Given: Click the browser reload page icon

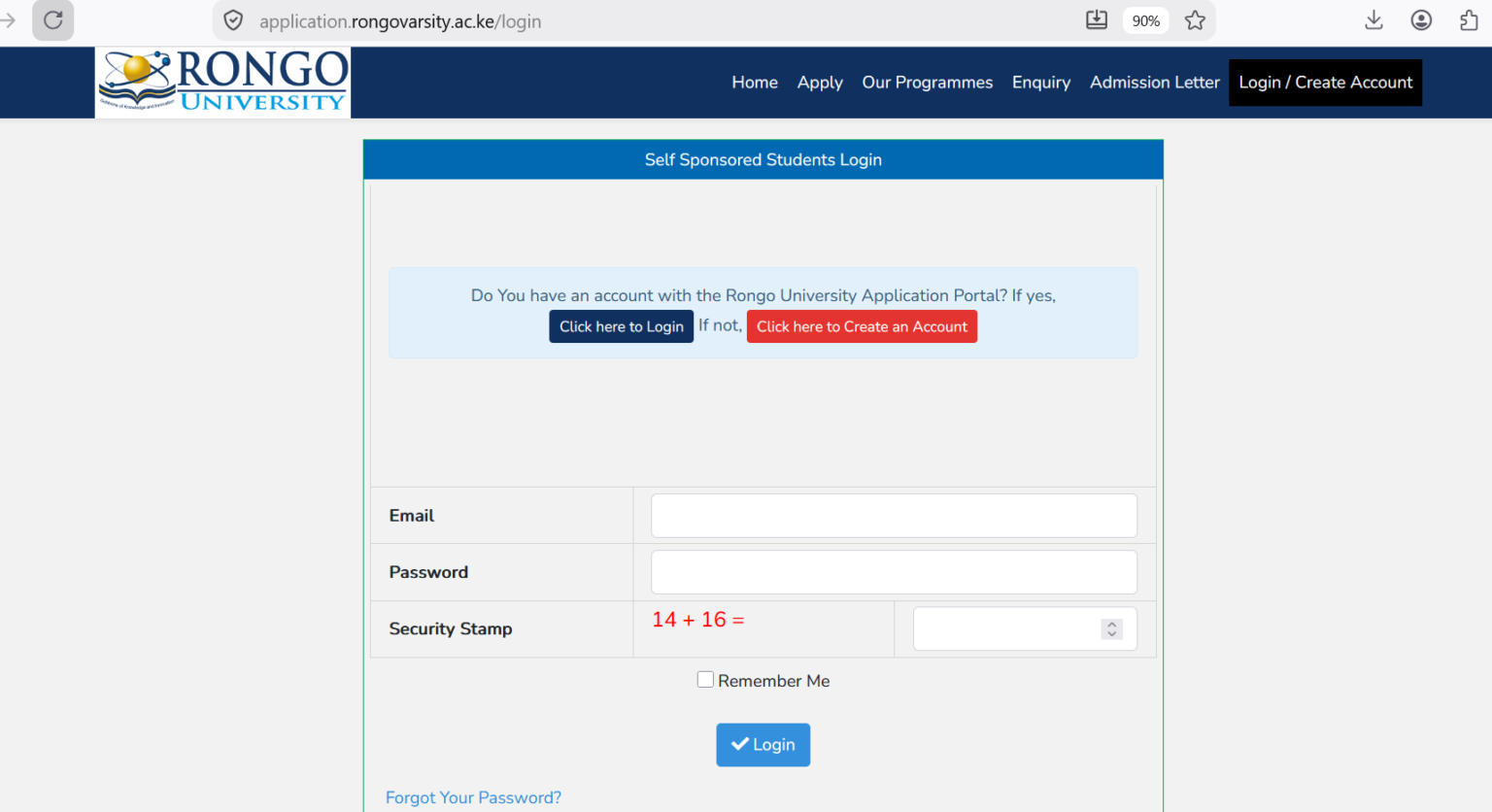Looking at the screenshot, I should 53,20.
